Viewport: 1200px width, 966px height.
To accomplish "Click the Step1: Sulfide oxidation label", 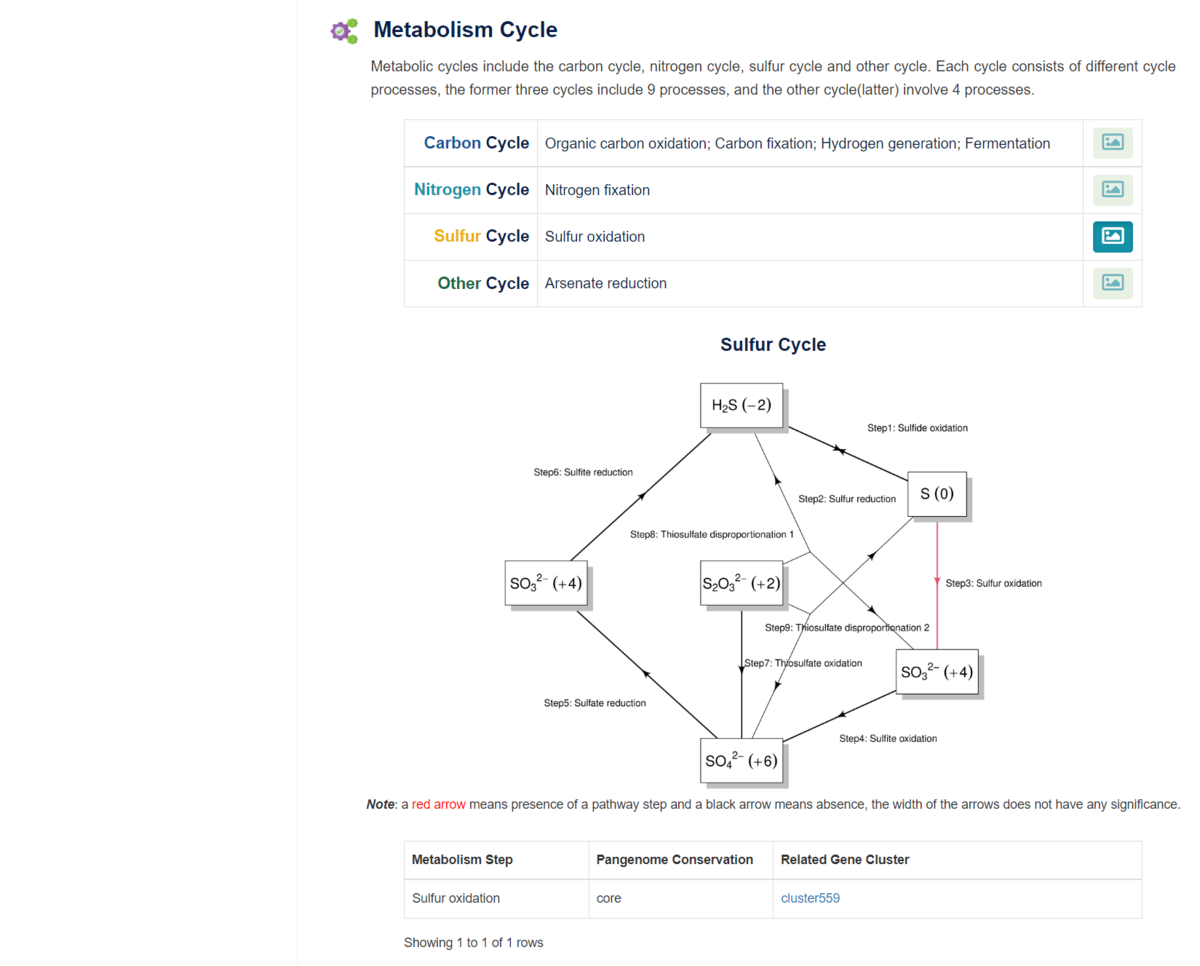I will (x=917, y=428).
